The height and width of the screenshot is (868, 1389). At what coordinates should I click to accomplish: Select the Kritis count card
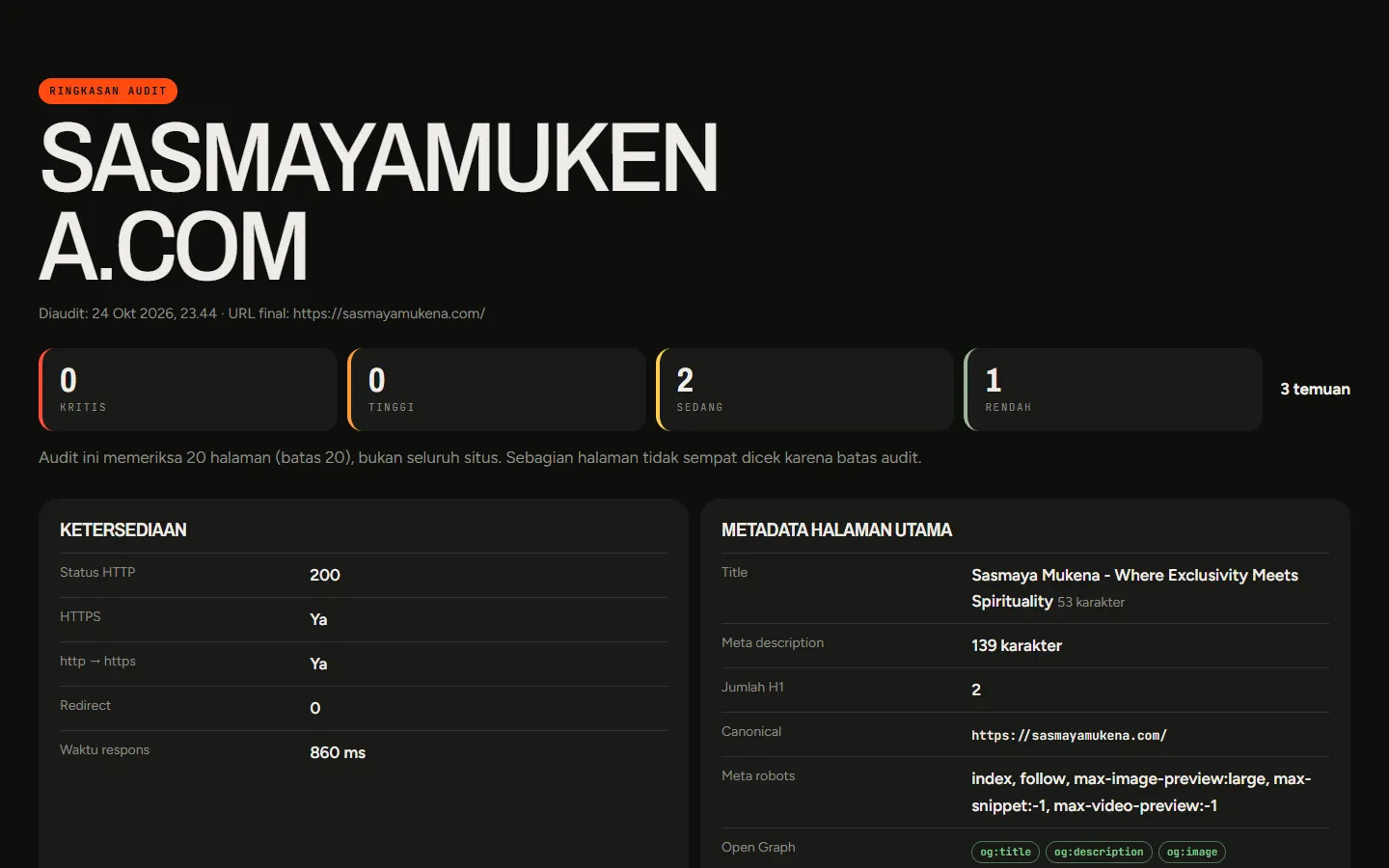(188, 390)
